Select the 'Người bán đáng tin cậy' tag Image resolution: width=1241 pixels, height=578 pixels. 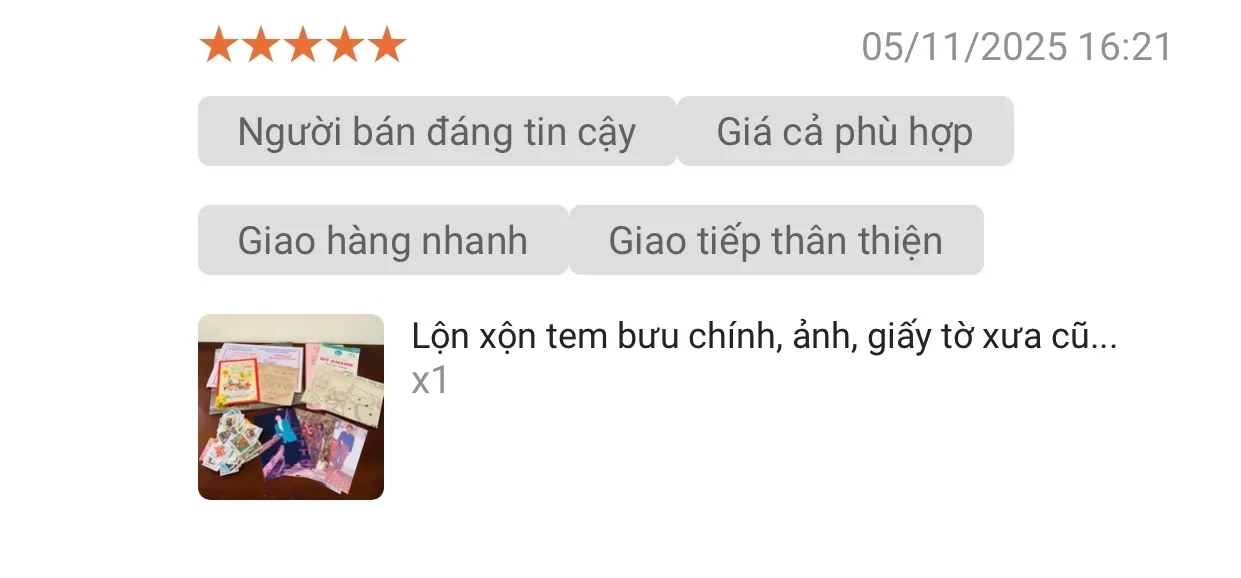coord(437,131)
